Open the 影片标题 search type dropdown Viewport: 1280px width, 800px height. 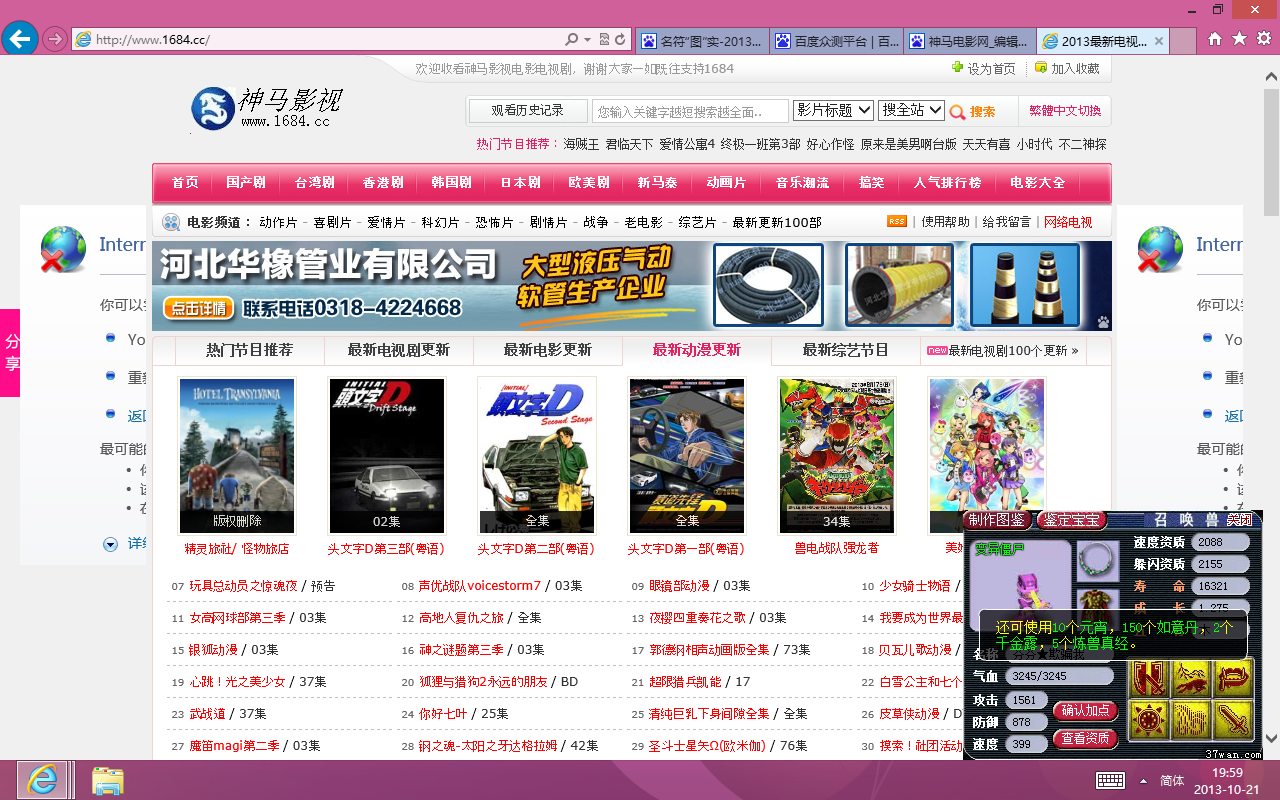click(832, 110)
